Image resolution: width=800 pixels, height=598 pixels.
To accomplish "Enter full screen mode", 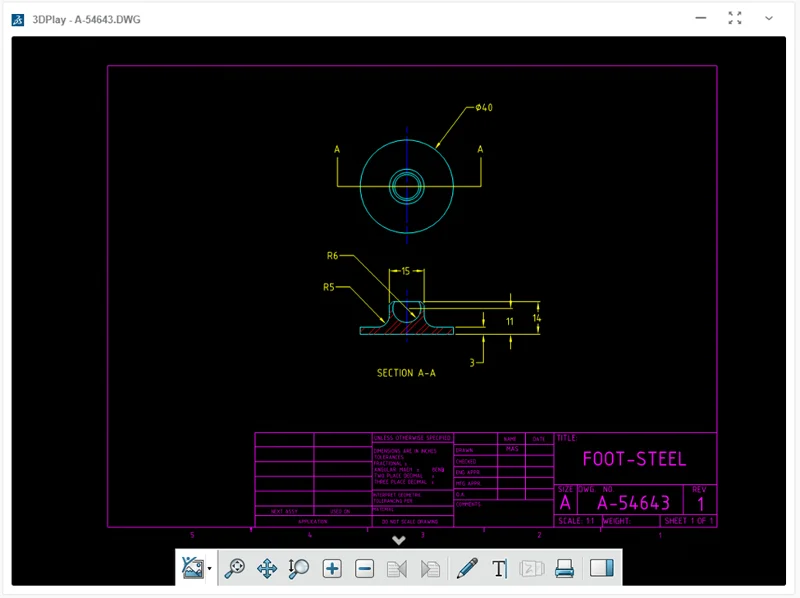I will (x=735, y=18).
